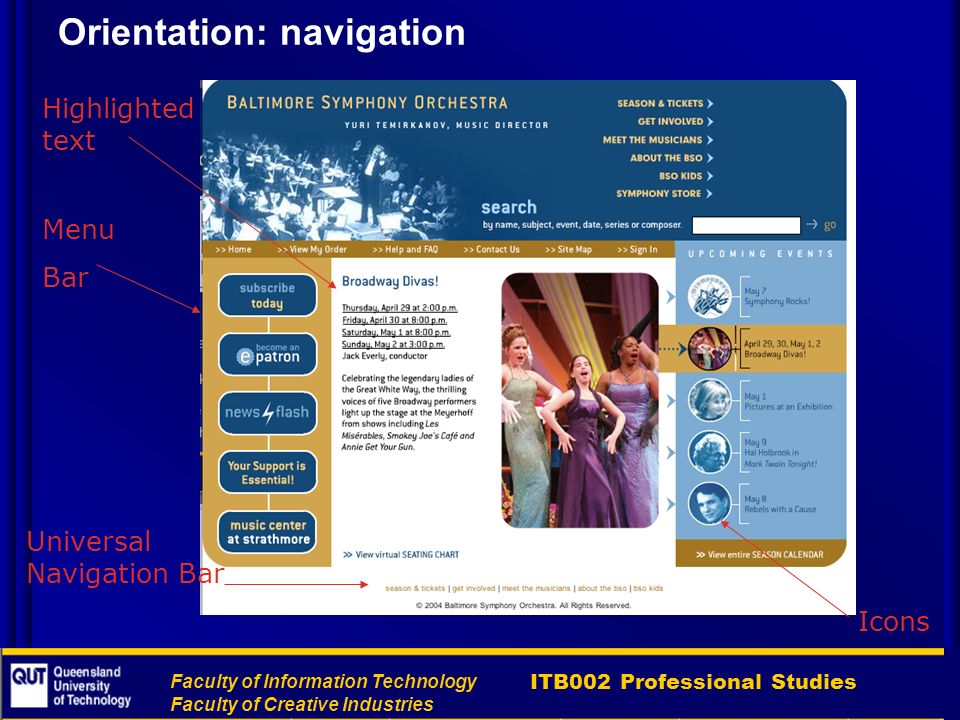The height and width of the screenshot is (720, 960).
Task: Click inside the search input field
Action: tap(746, 225)
